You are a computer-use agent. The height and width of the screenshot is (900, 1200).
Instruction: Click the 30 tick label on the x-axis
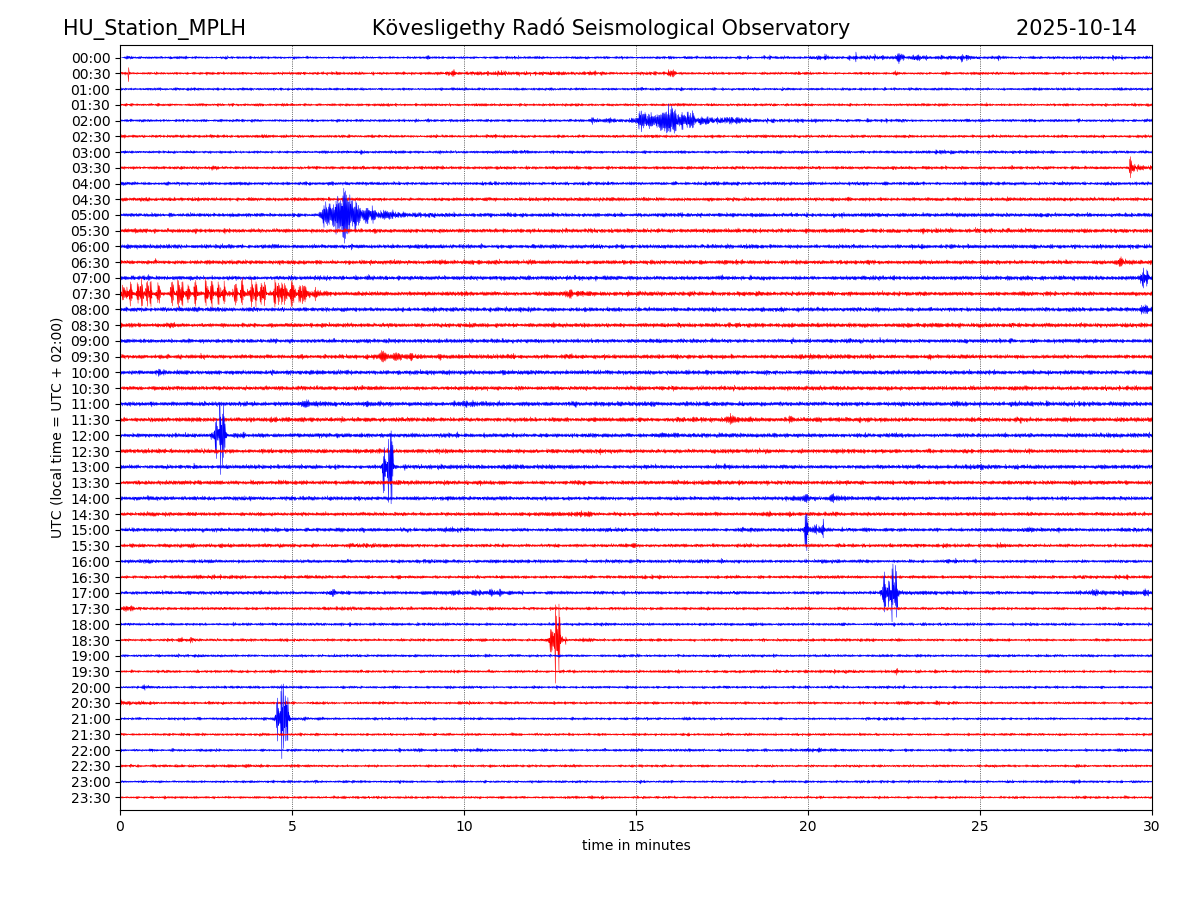(1152, 826)
